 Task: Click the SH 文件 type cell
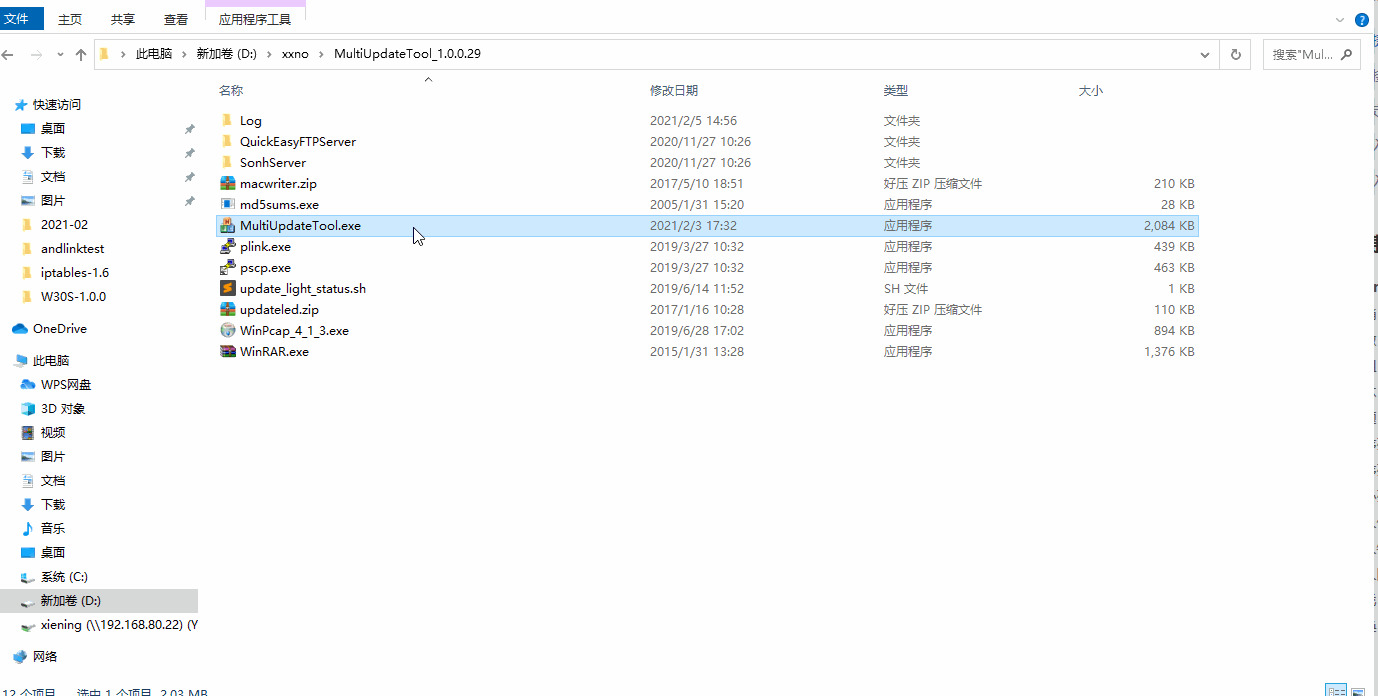906,289
